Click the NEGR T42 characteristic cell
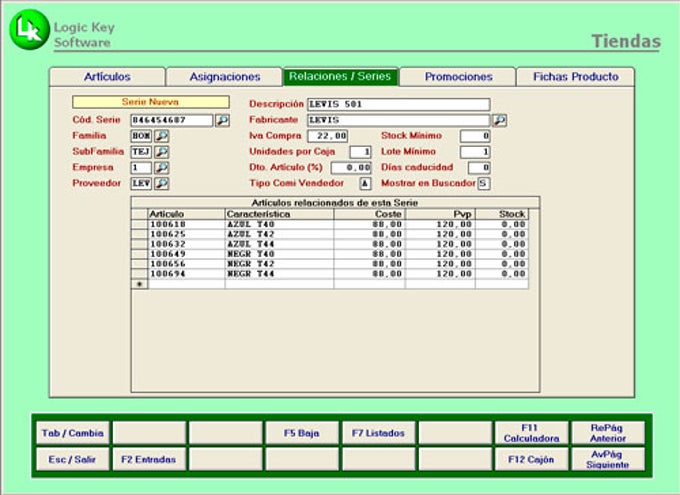This screenshot has width=680, height=495. pos(279,264)
